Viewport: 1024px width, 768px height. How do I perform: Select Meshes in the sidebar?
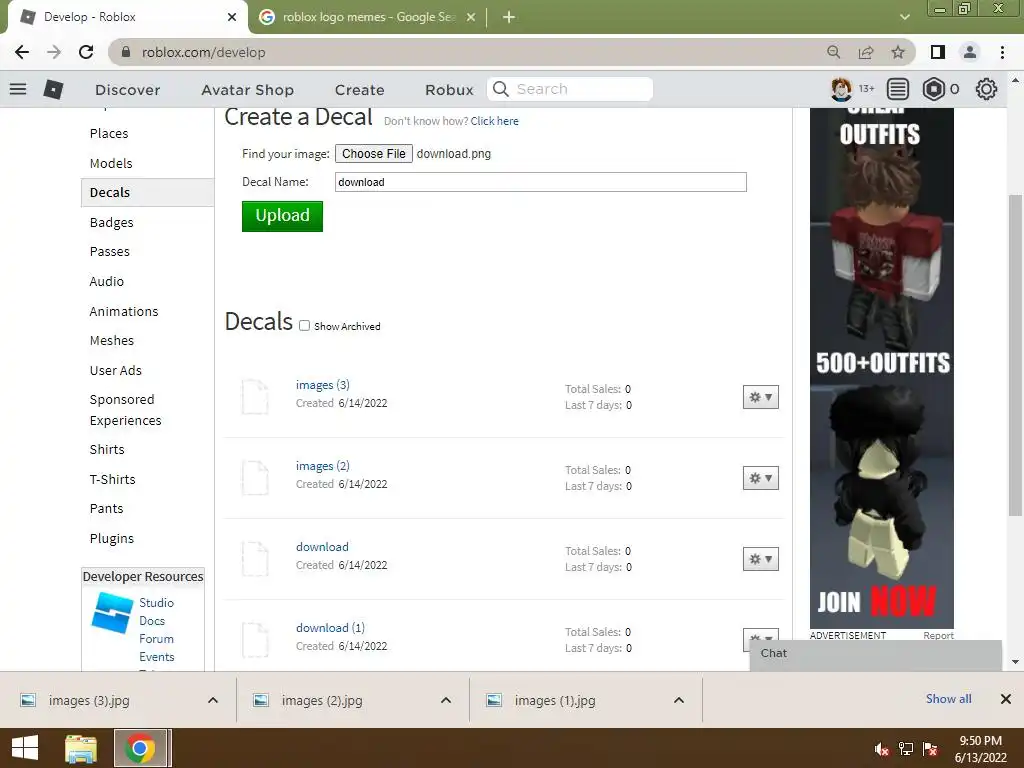point(112,340)
